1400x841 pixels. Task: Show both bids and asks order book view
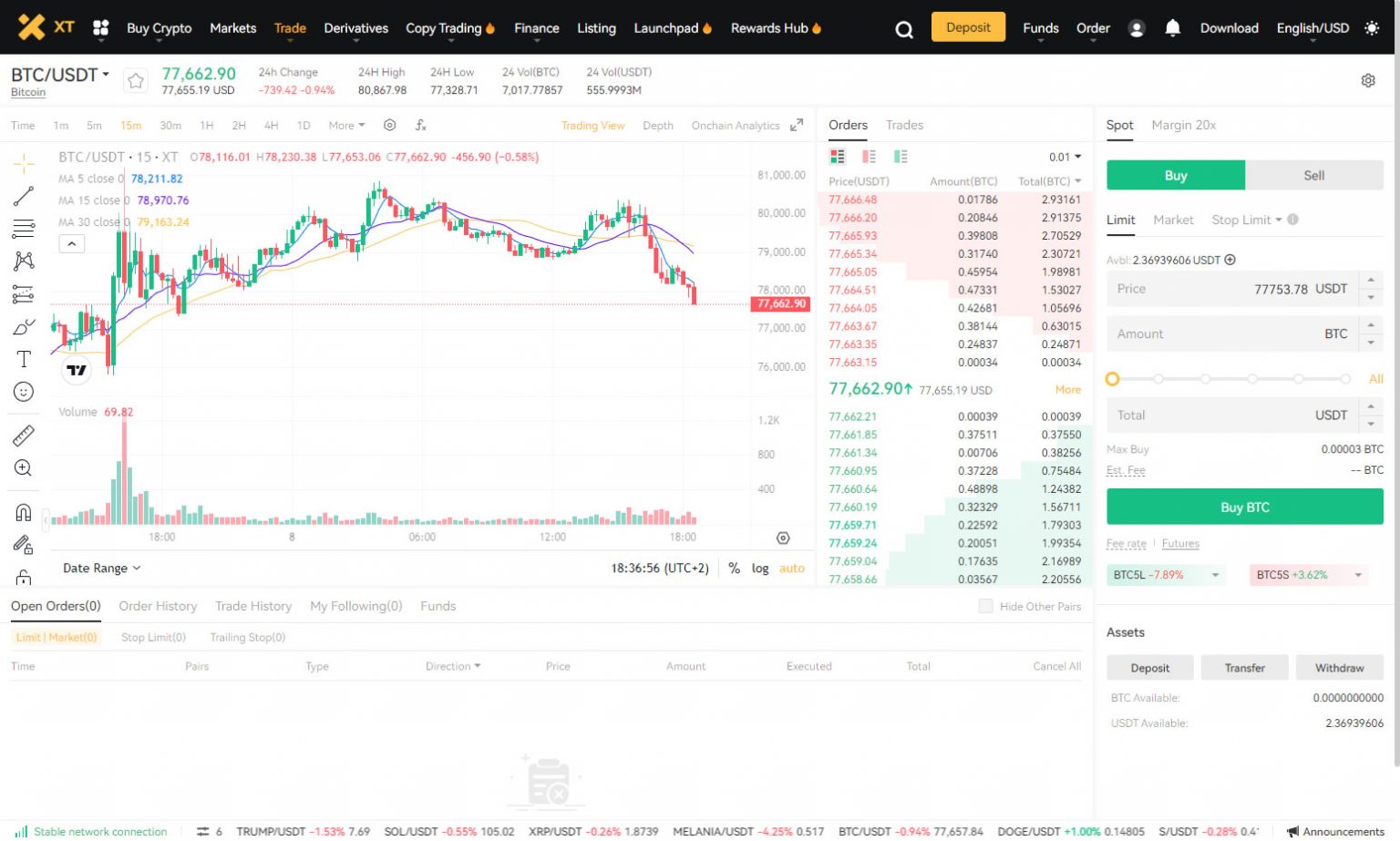838,157
